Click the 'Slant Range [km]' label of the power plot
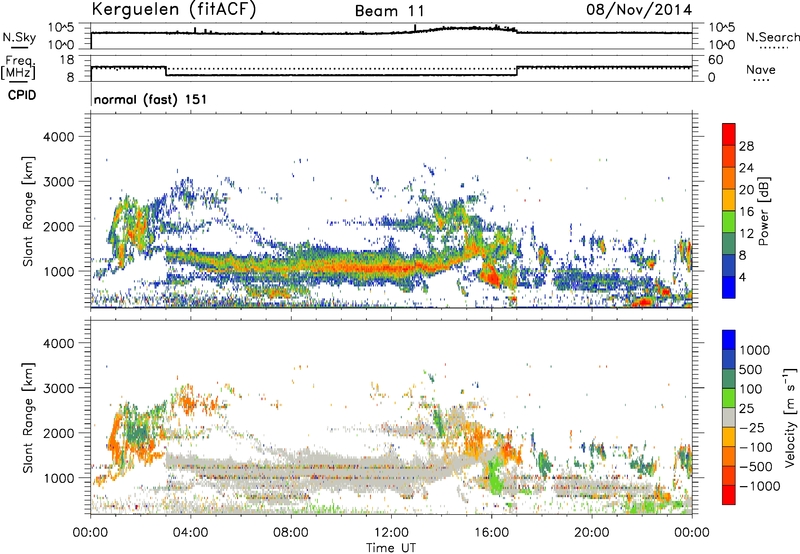The height and width of the screenshot is (554, 800). click(29, 211)
